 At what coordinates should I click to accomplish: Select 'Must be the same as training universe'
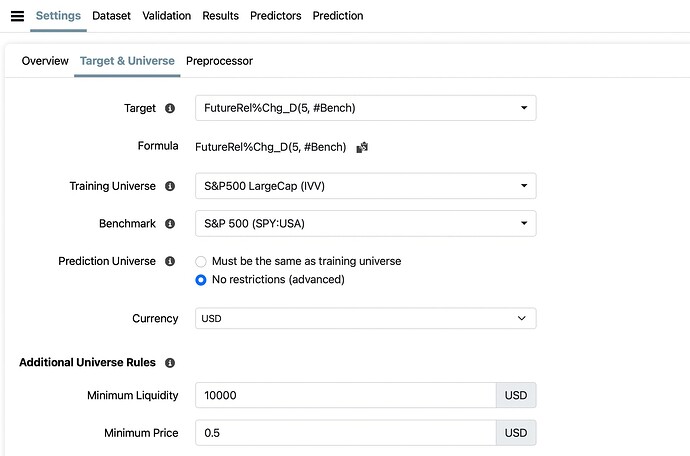201,261
